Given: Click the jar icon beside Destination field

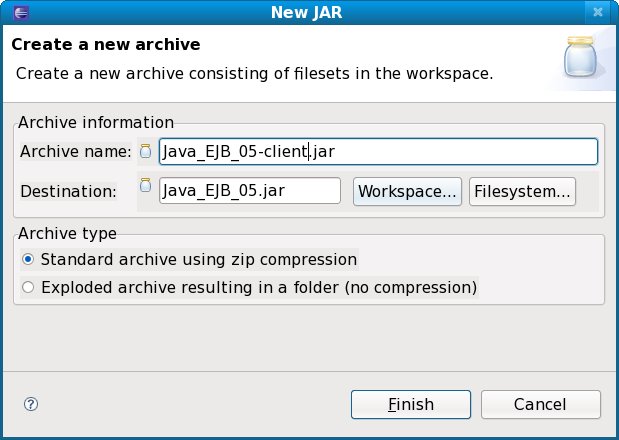Looking at the screenshot, I should click(x=146, y=186).
